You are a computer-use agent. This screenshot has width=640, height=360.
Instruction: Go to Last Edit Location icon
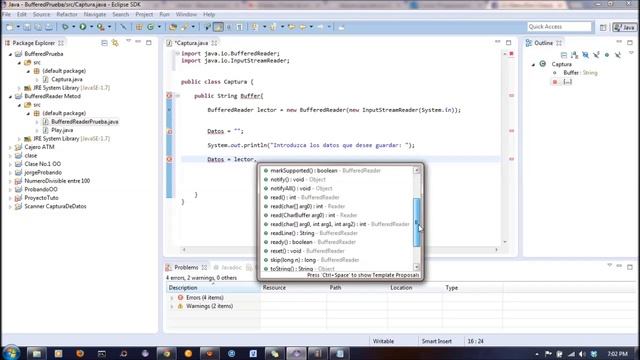(292, 27)
